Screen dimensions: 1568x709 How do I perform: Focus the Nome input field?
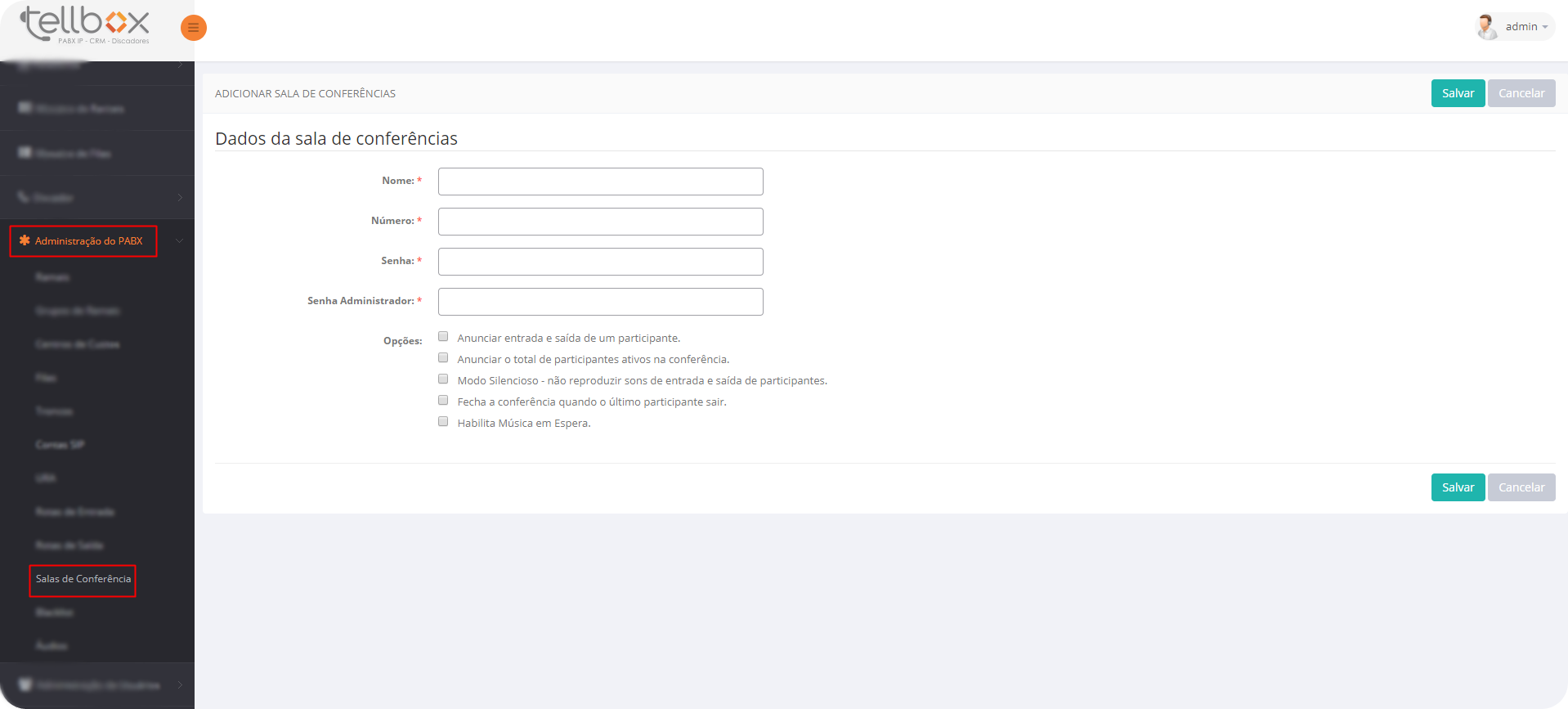tap(600, 182)
